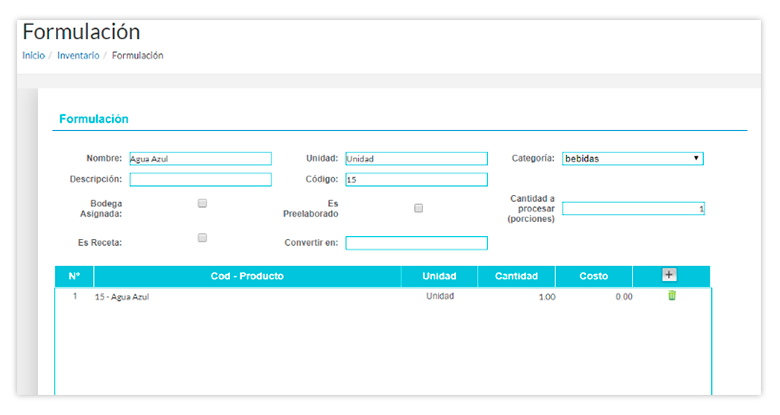Click the Cantidad column header
780x415 pixels.
click(x=516, y=276)
